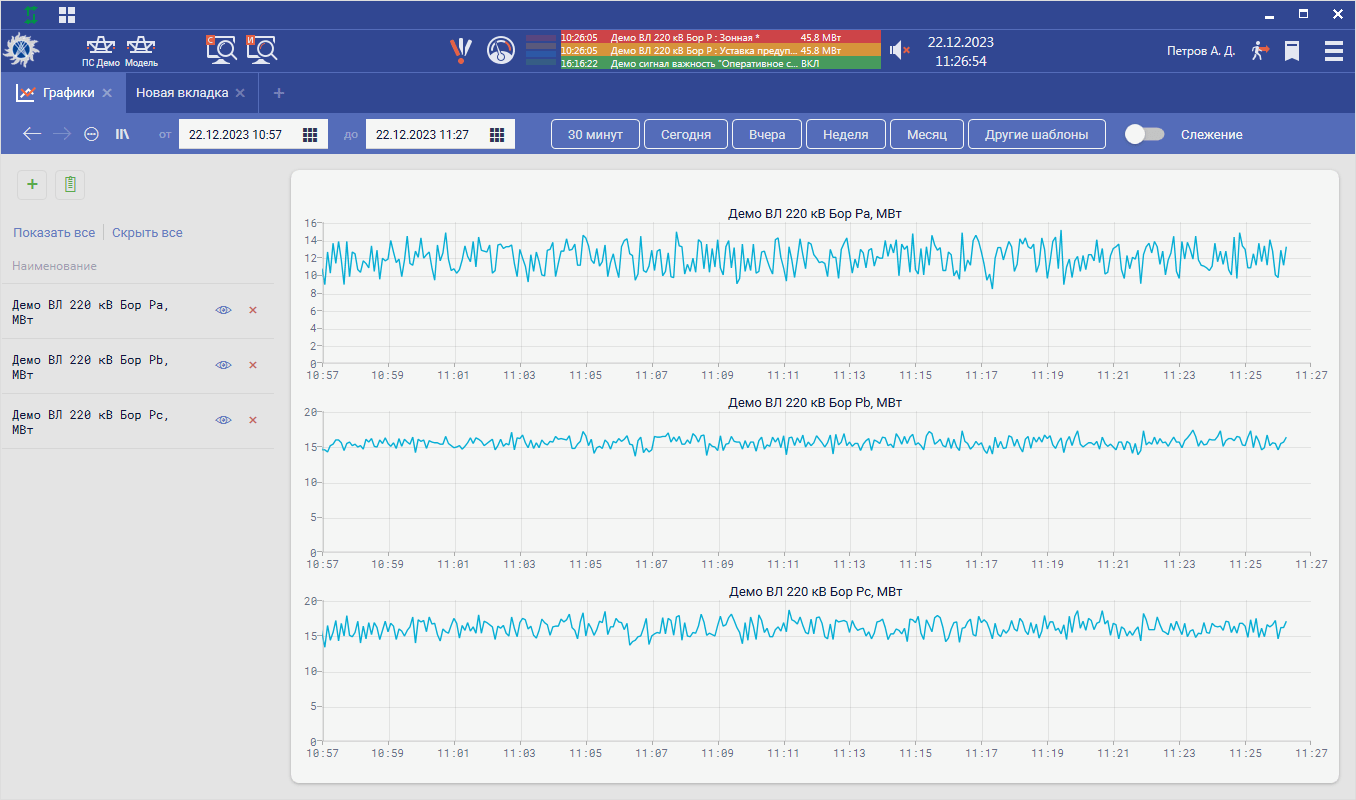
Task: Switch to the Новая вкладка tab
Action: coord(182,93)
